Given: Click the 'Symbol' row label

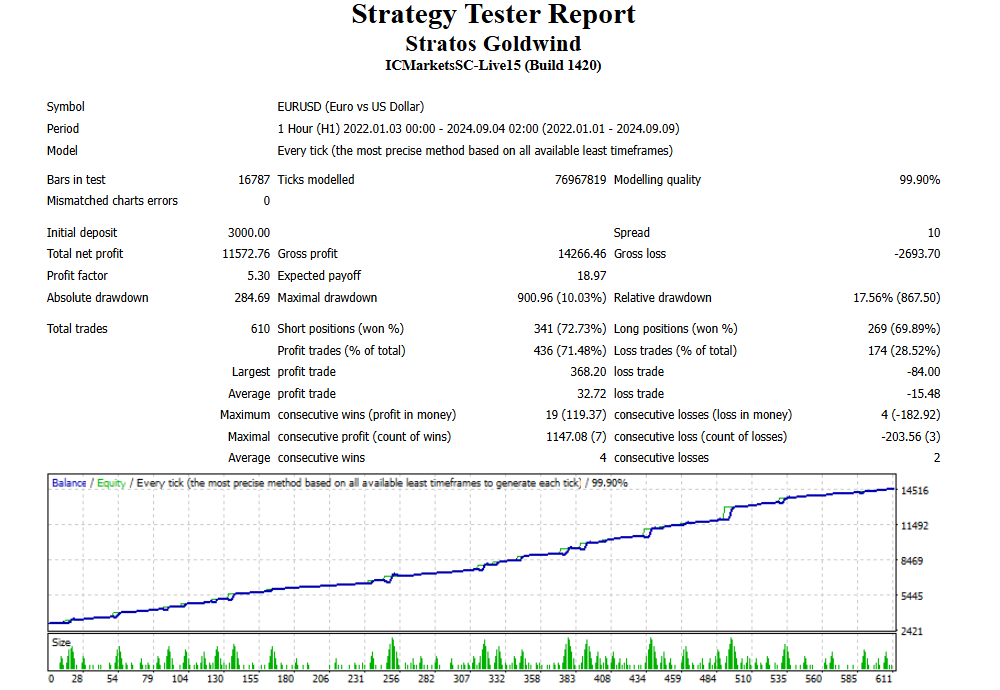Looking at the screenshot, I should (x=66, y=106).
